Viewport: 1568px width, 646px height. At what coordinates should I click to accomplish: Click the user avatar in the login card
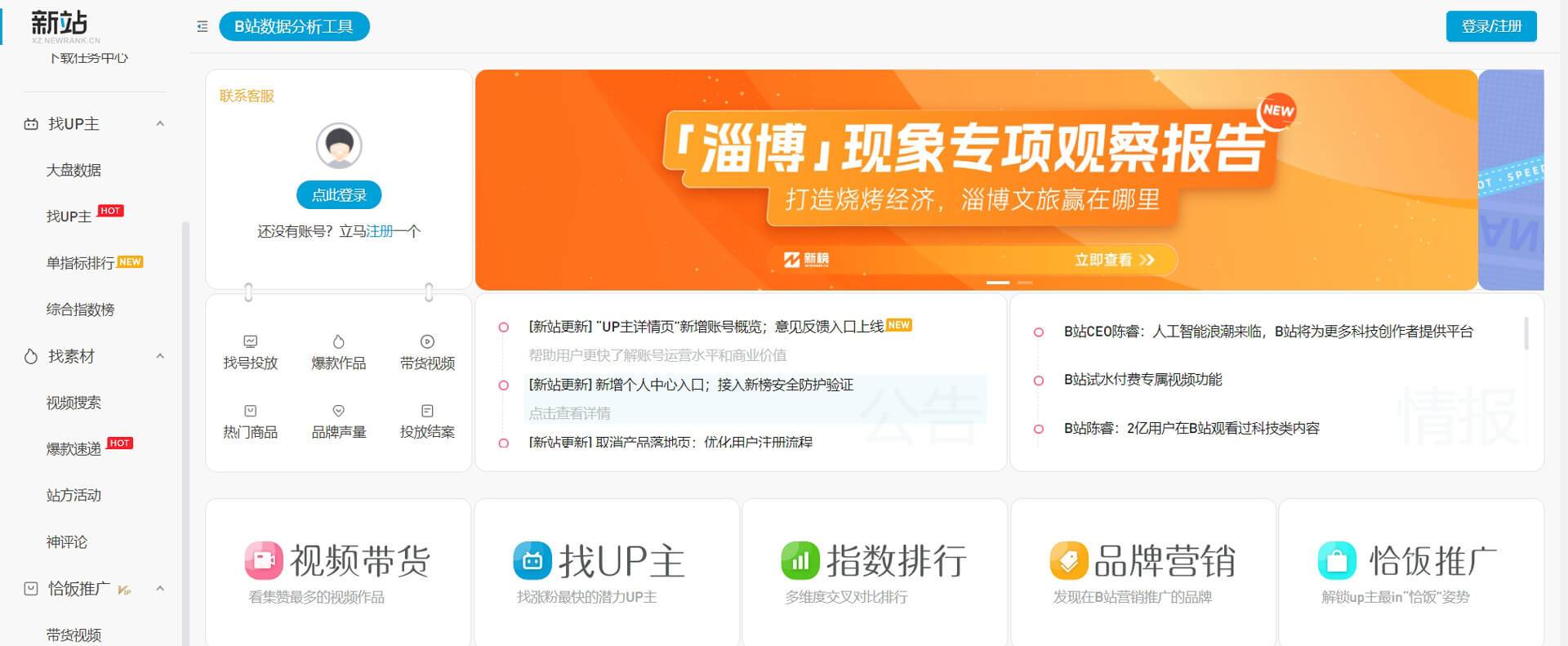tap(339, 146)
